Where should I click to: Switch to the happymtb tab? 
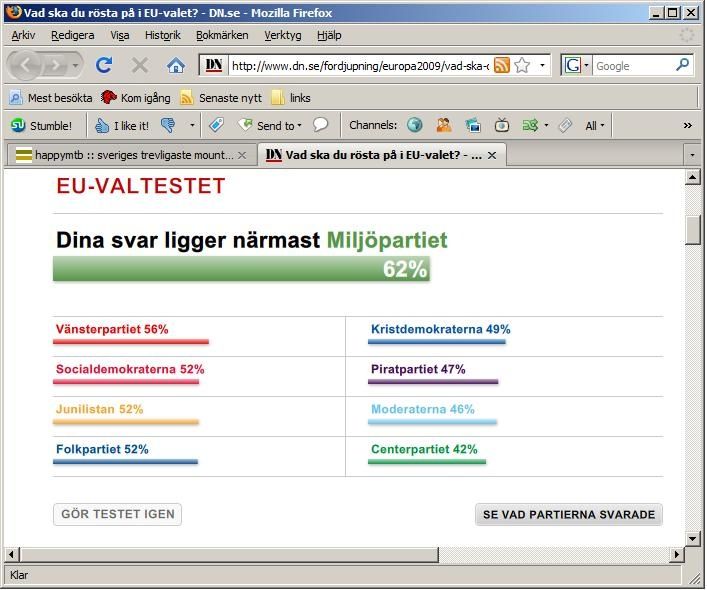coord(131,156)
